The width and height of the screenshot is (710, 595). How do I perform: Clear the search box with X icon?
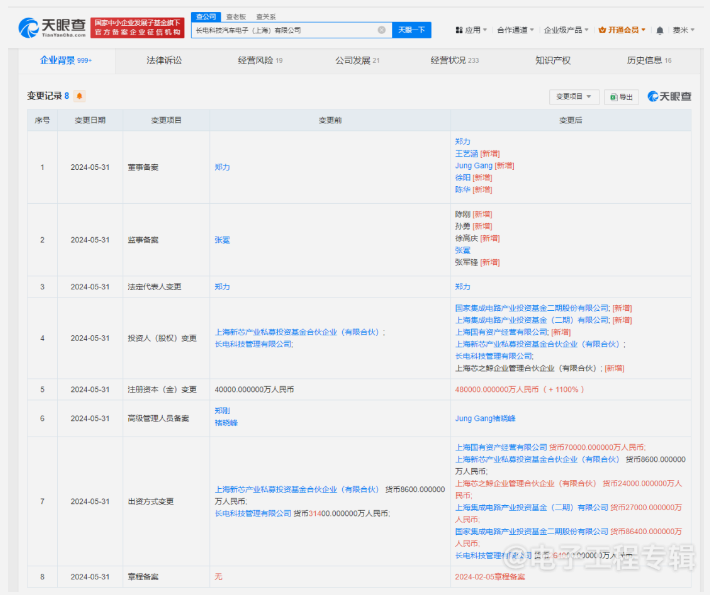coord(382,30)
